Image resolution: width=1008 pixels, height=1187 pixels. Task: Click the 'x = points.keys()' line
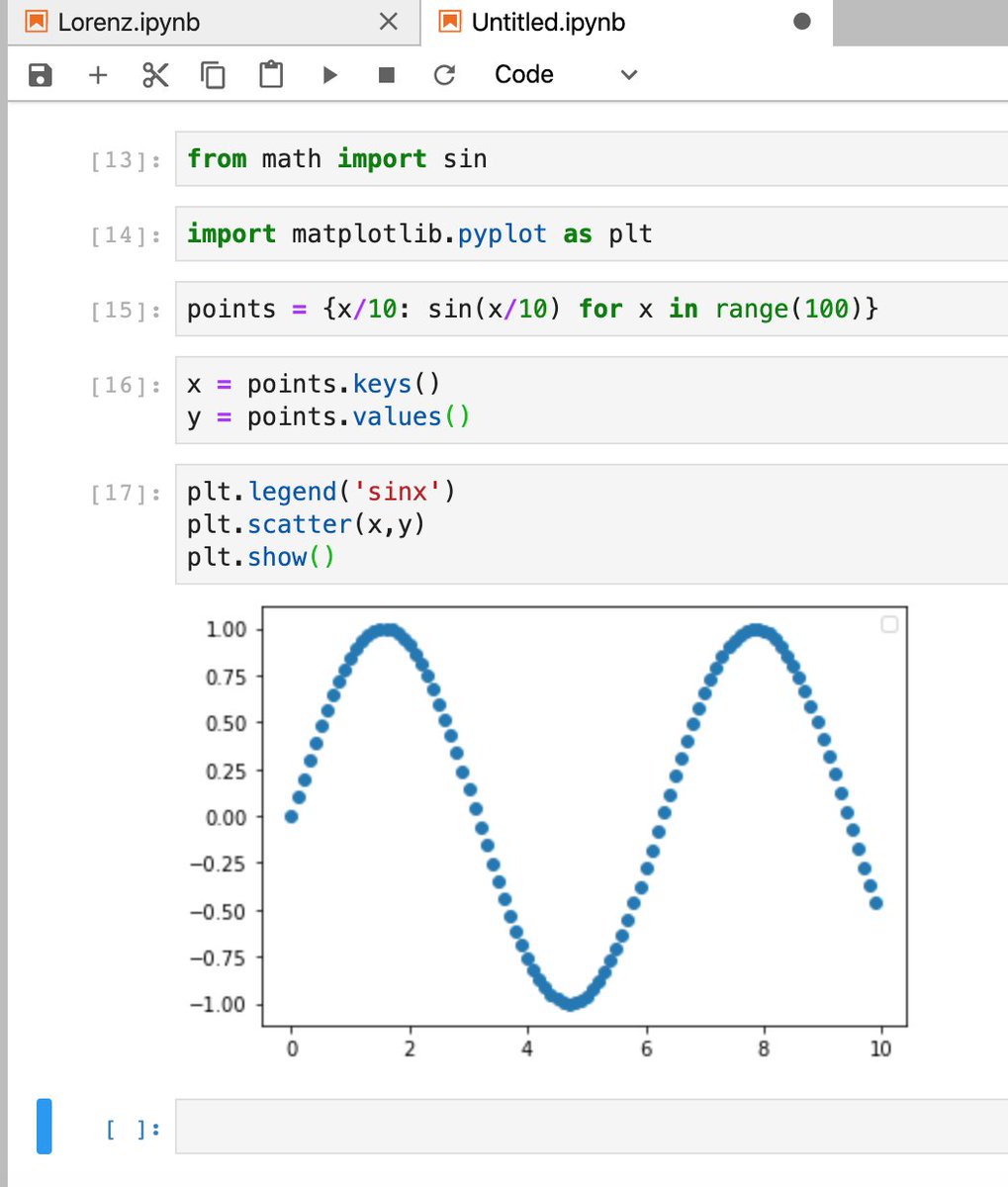coord(314,383)
